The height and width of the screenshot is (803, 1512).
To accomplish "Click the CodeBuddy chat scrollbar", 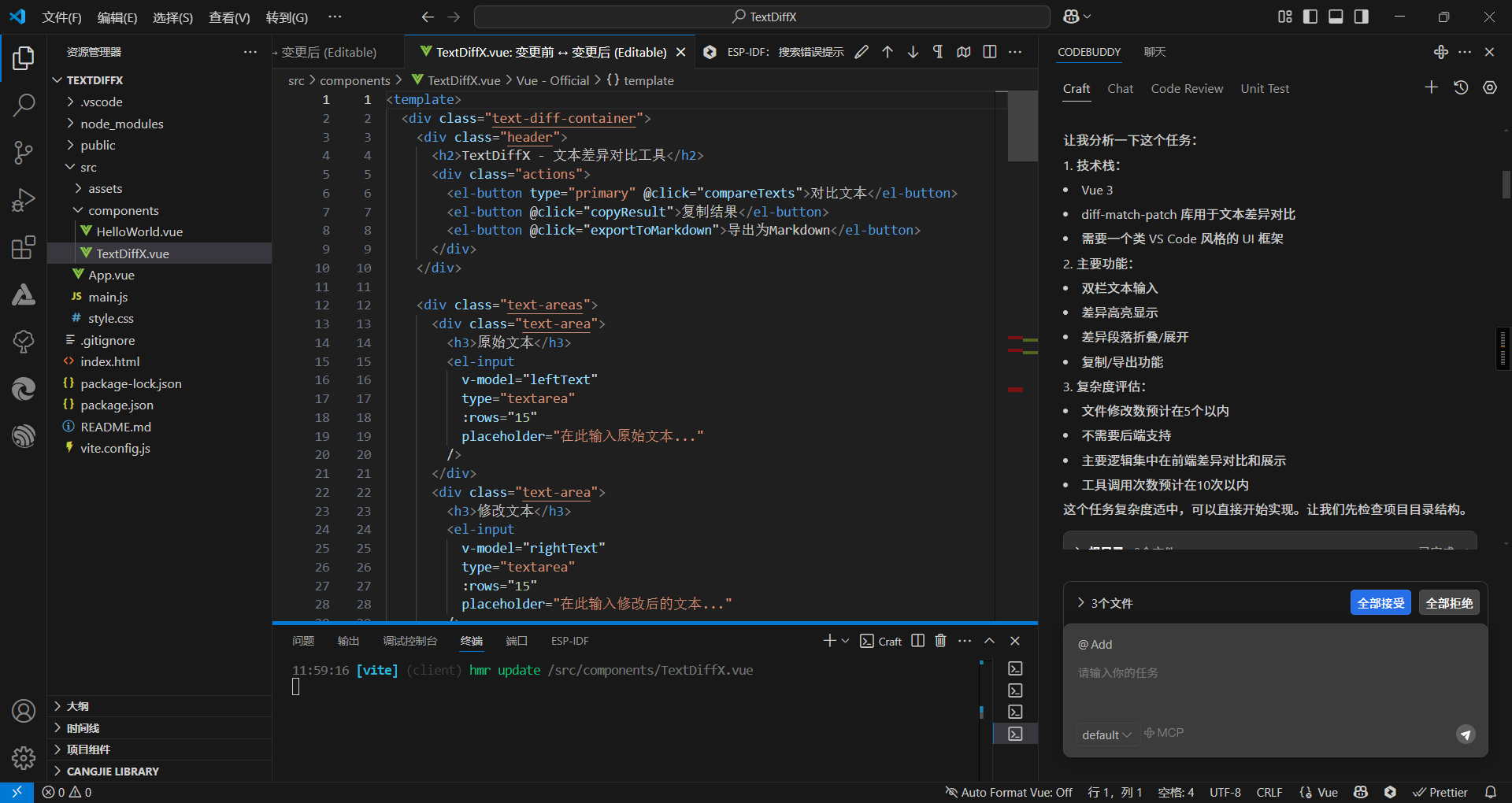I will coord(1506,185).
